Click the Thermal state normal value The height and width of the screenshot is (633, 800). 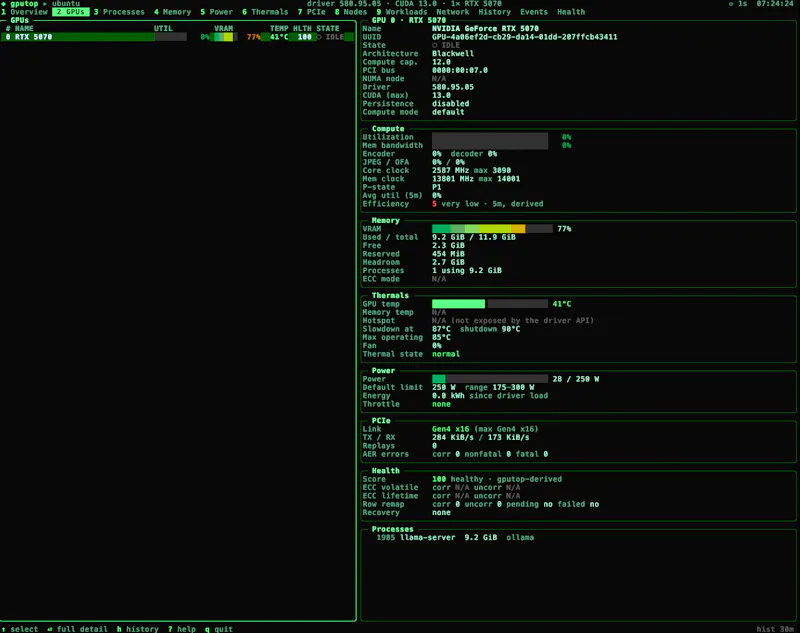(446, 354)
